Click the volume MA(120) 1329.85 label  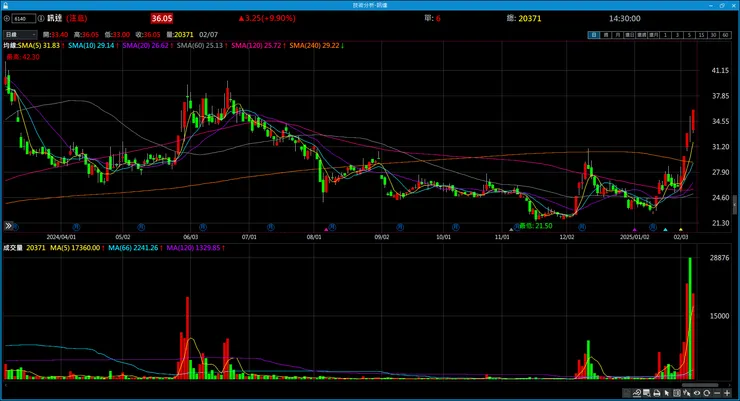click(193, 248)
